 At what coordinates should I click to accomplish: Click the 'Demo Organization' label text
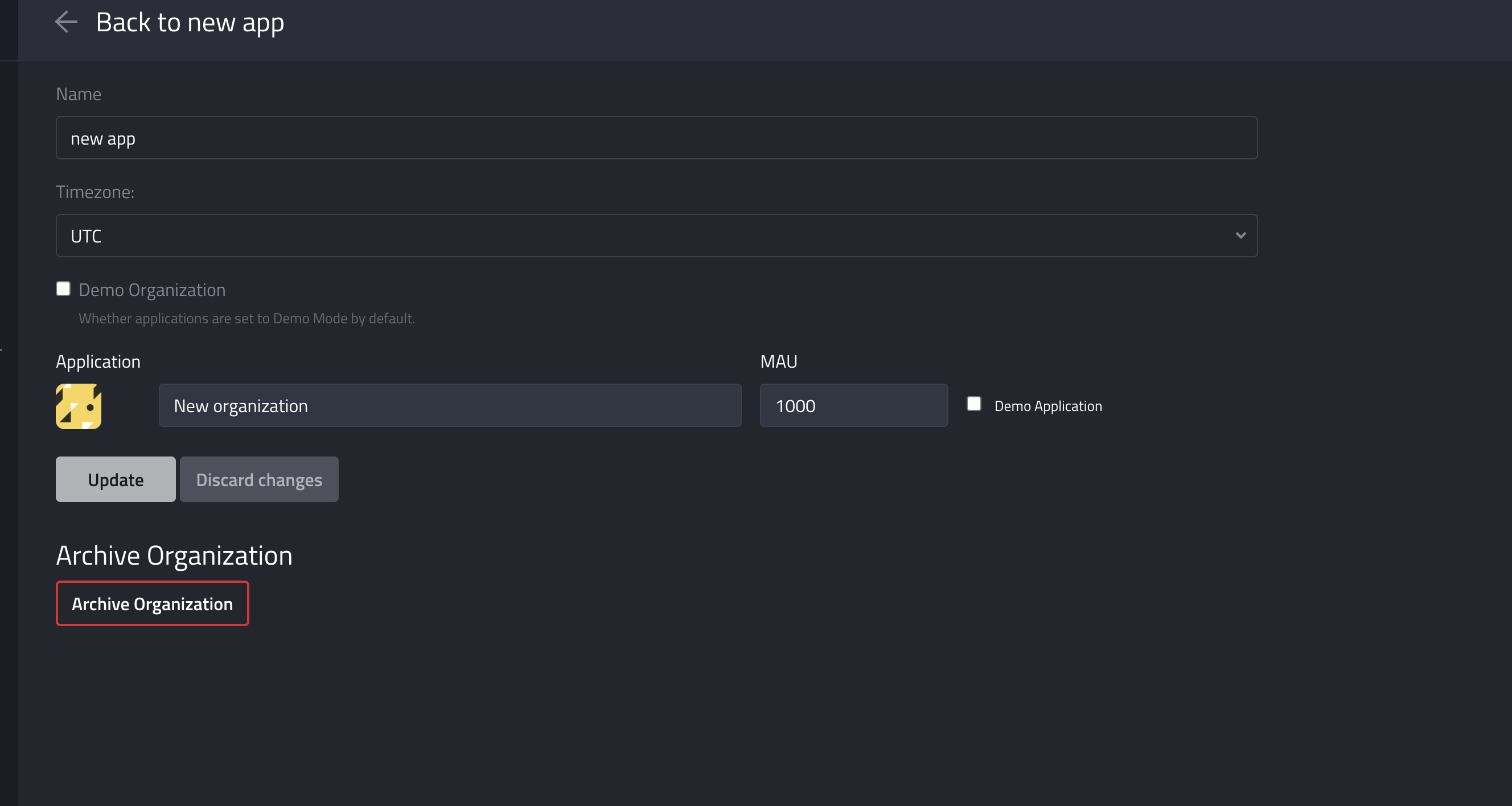[x=152, y=290]
